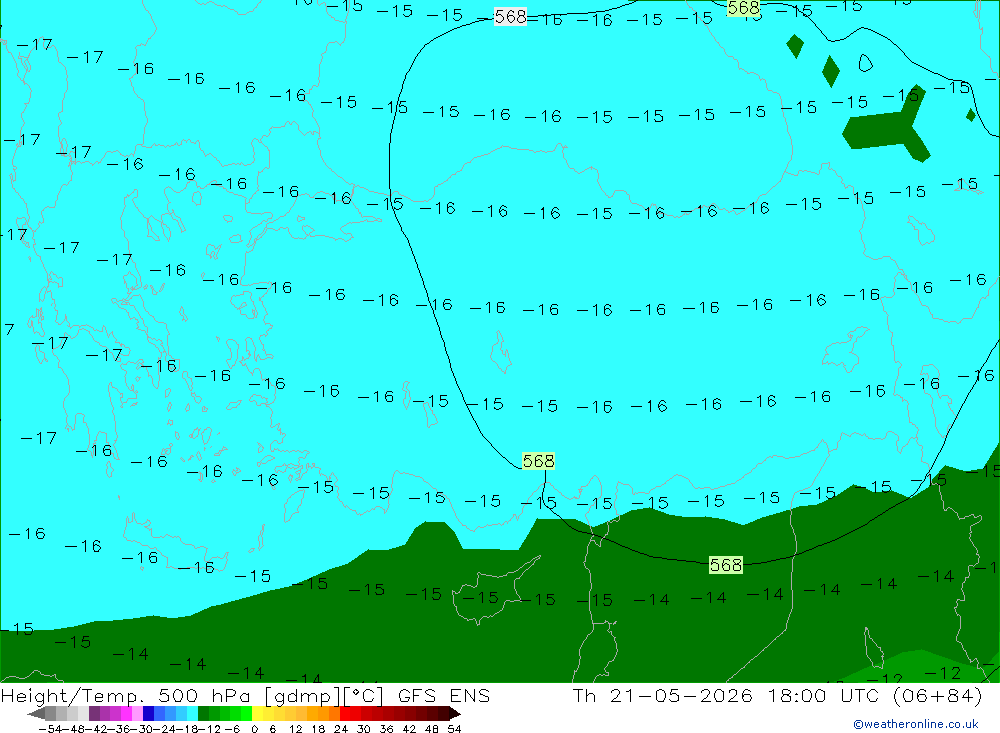Screen dimensions: 1000x733
Task: Click the left gray arrow end of the legend
Action: coord(36,713)
